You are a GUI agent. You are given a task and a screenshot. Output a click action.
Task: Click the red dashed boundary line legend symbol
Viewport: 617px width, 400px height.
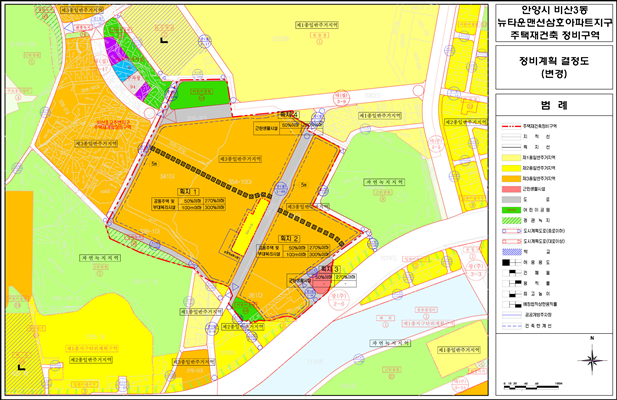(508, 127)
